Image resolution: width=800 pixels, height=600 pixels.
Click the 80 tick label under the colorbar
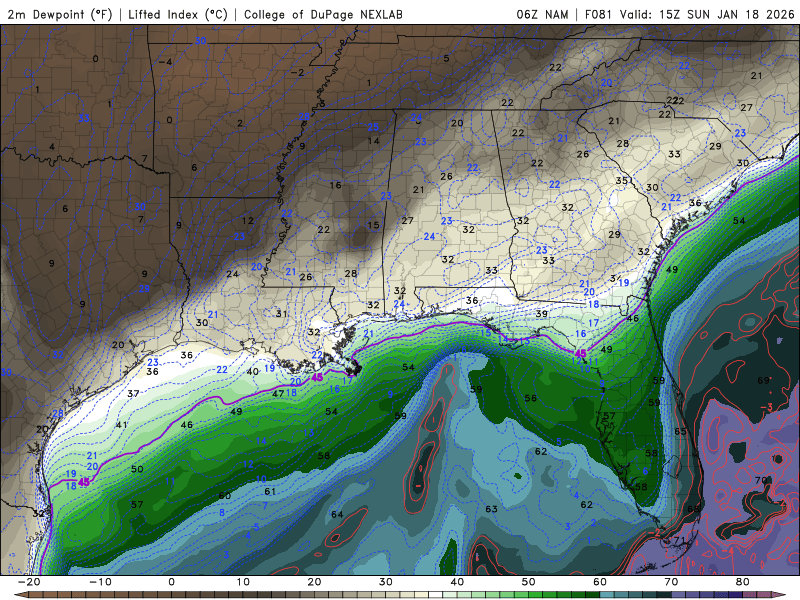(743, 582)
